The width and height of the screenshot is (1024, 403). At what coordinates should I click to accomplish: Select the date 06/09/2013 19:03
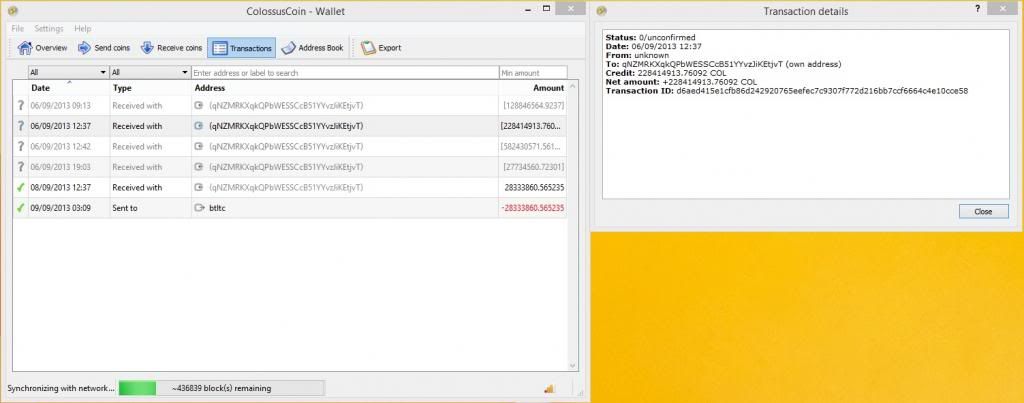[60, 167]
